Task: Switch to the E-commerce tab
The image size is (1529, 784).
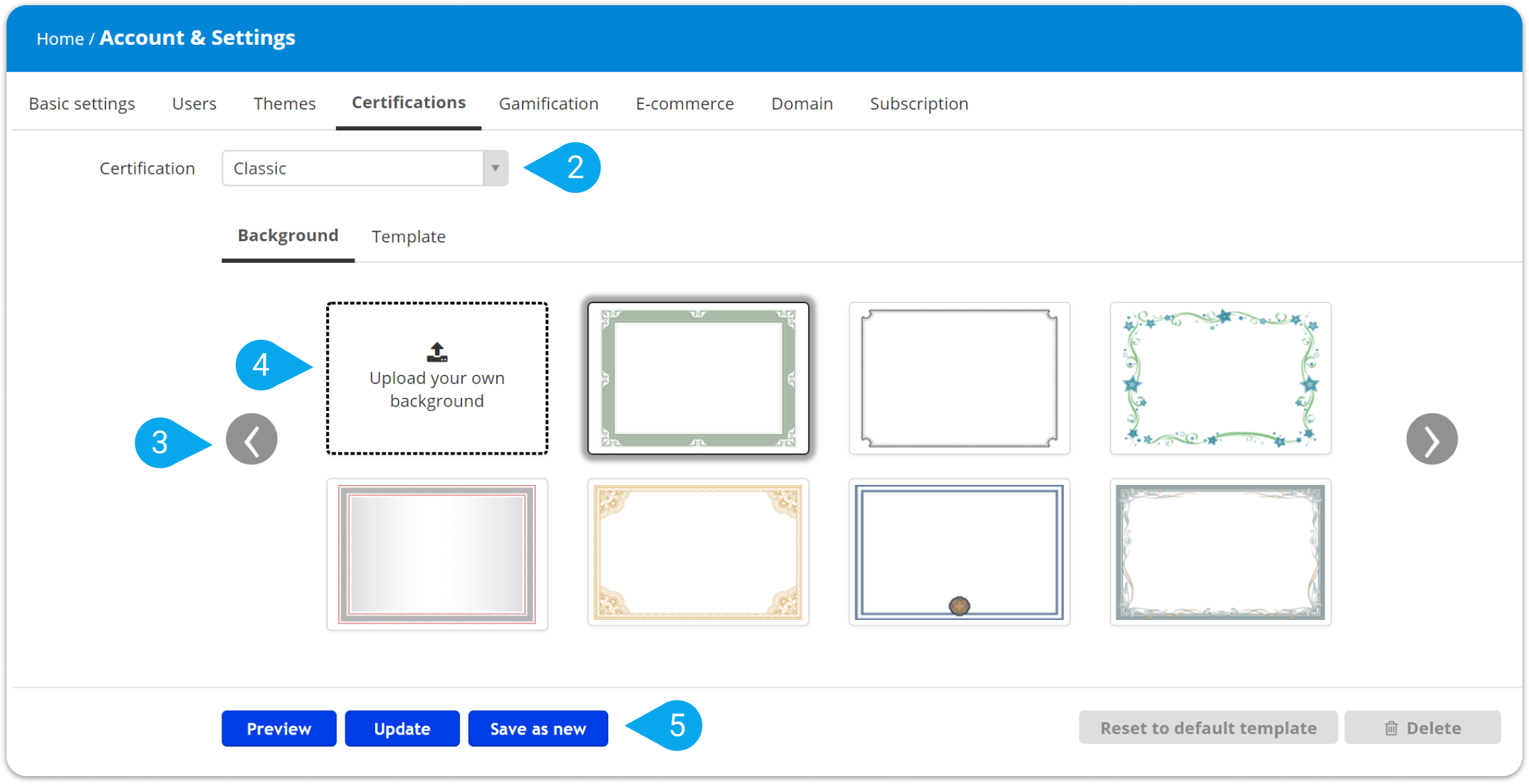Action: (685, 103)
